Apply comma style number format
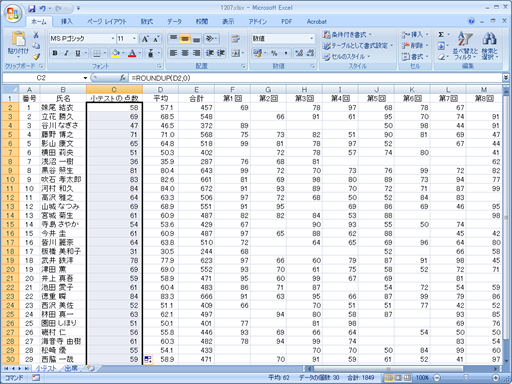512x384 pixels. [x=286, y=53]
